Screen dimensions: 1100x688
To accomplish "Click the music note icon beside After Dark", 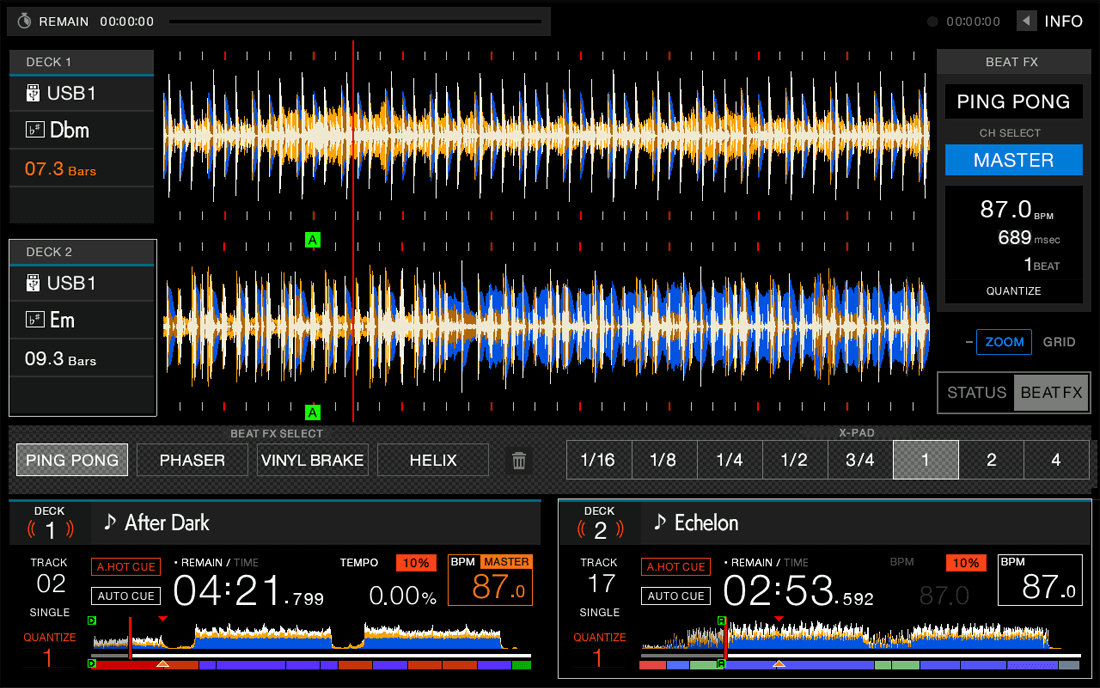I will (109, 522).
